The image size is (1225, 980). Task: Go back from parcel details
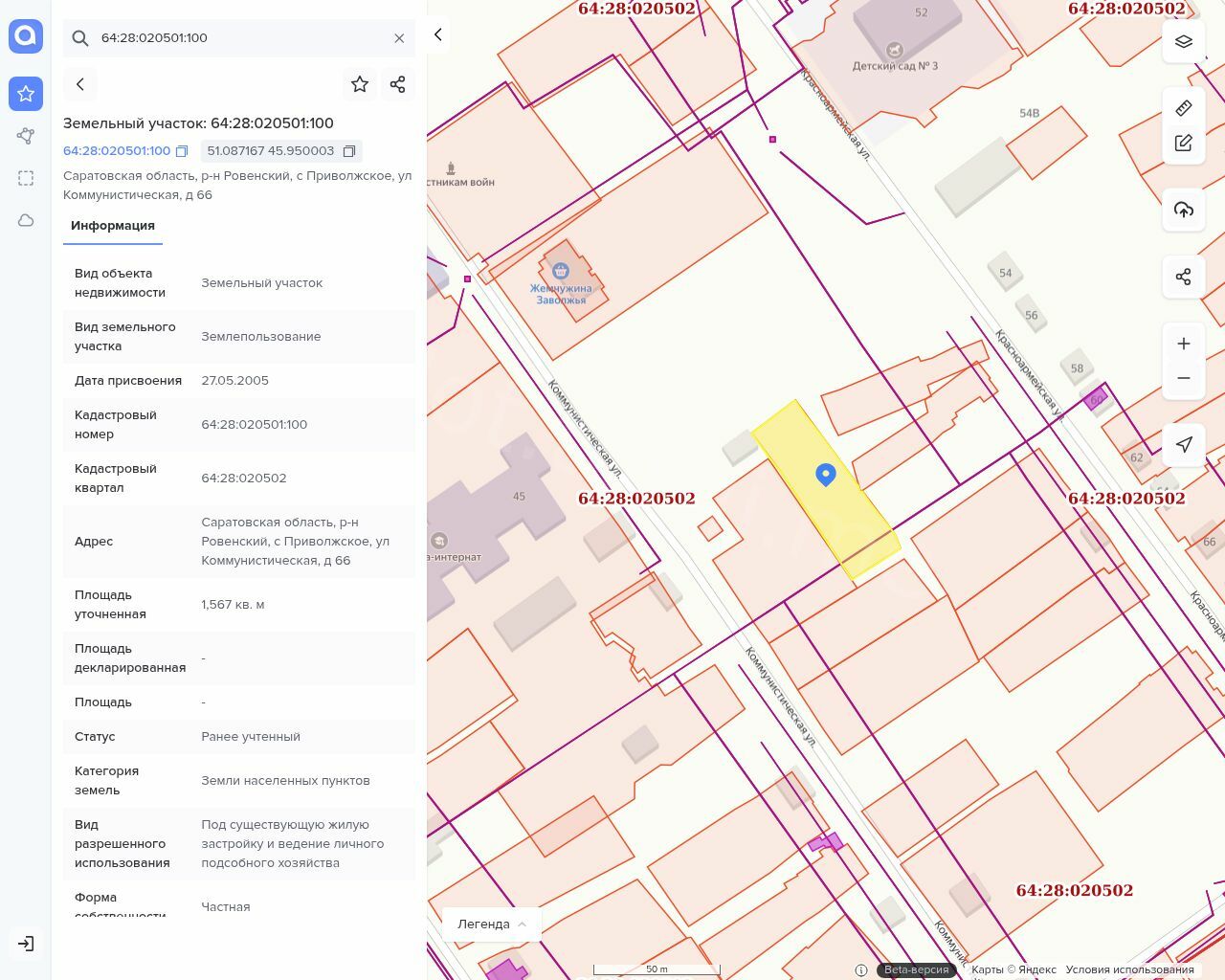point(80,84)
